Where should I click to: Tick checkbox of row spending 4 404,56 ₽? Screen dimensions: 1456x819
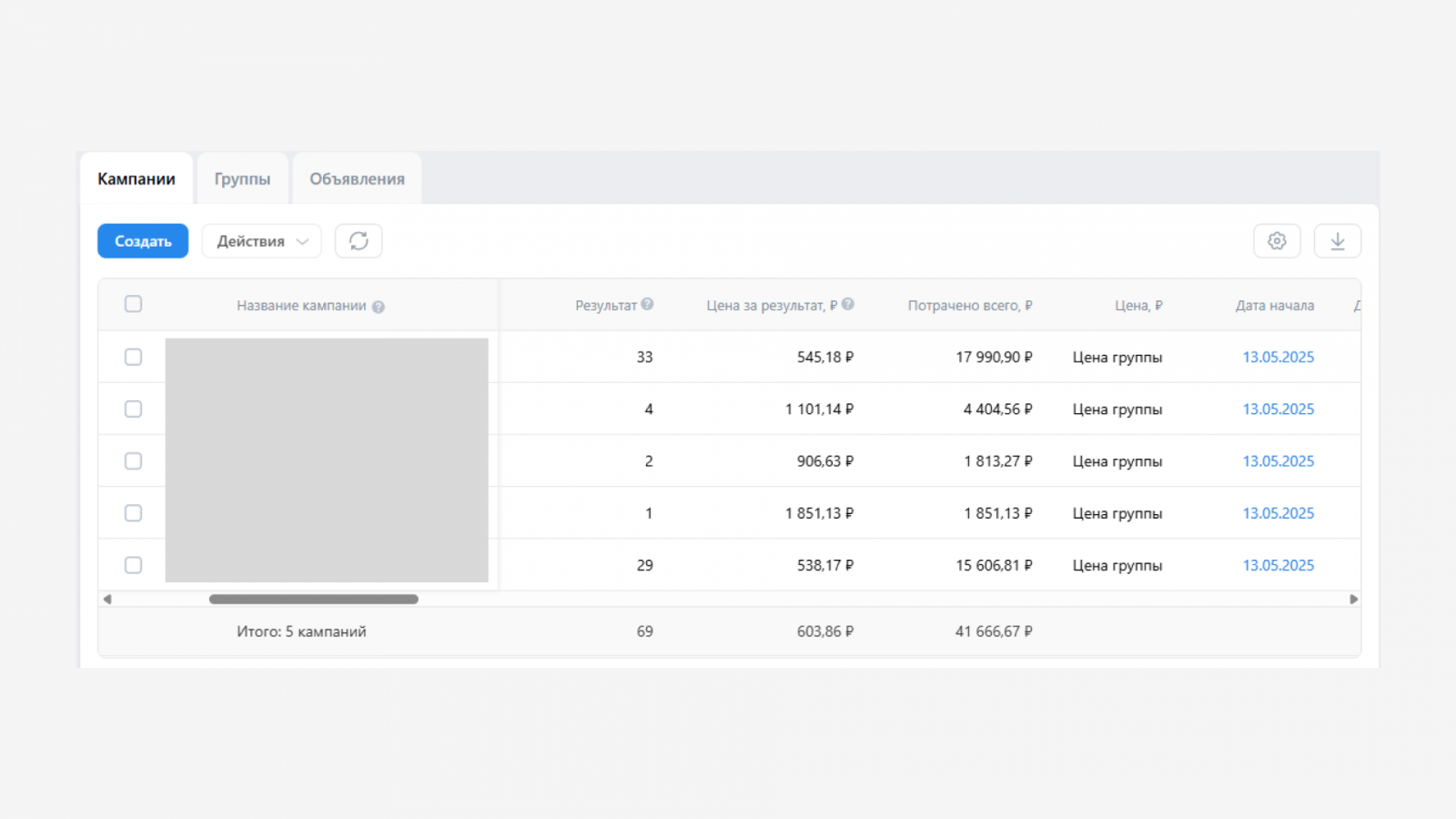coord(133,409)
